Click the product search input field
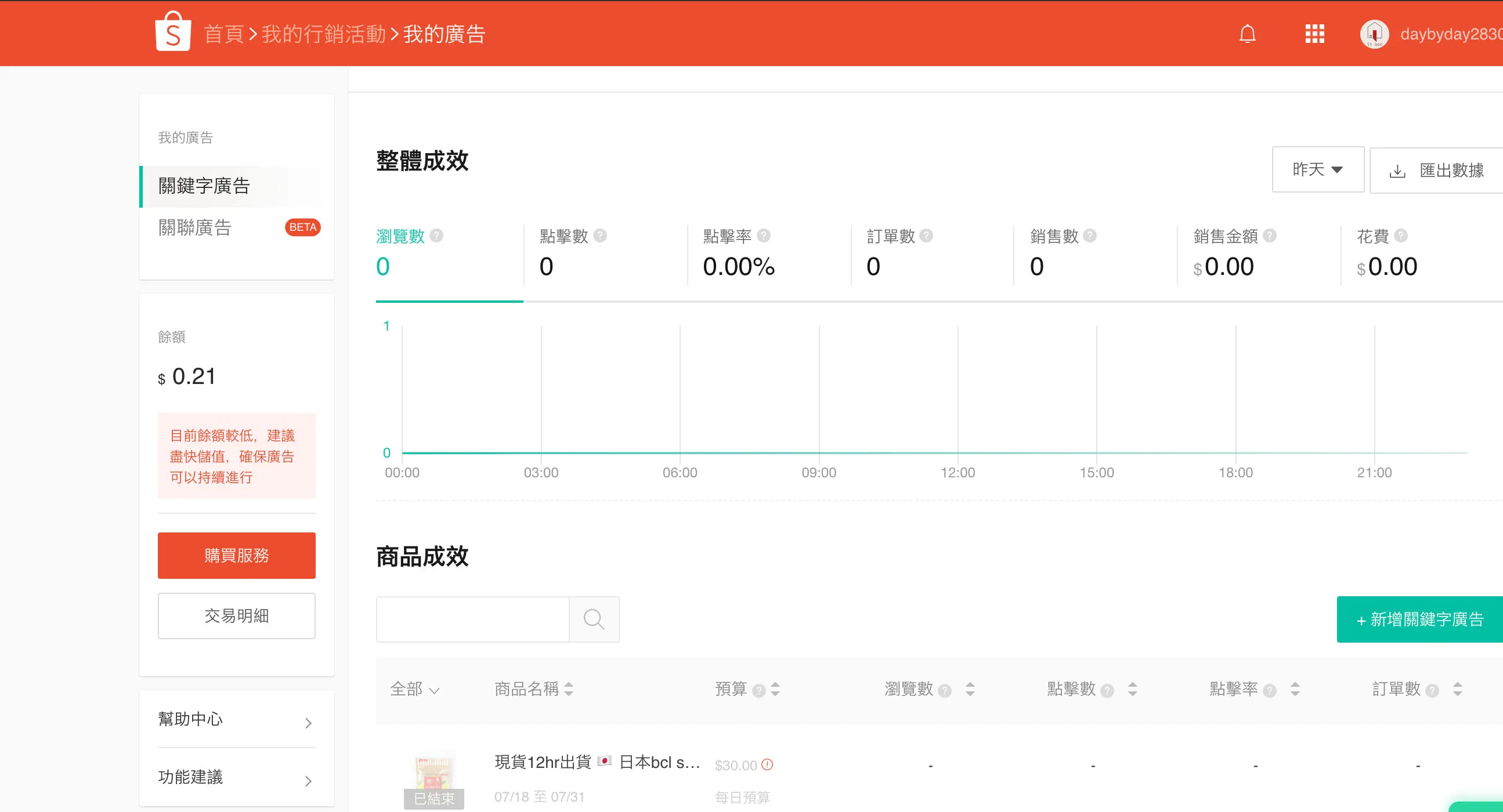Screen dimensions: 1503x812 (x=472, y=619)
